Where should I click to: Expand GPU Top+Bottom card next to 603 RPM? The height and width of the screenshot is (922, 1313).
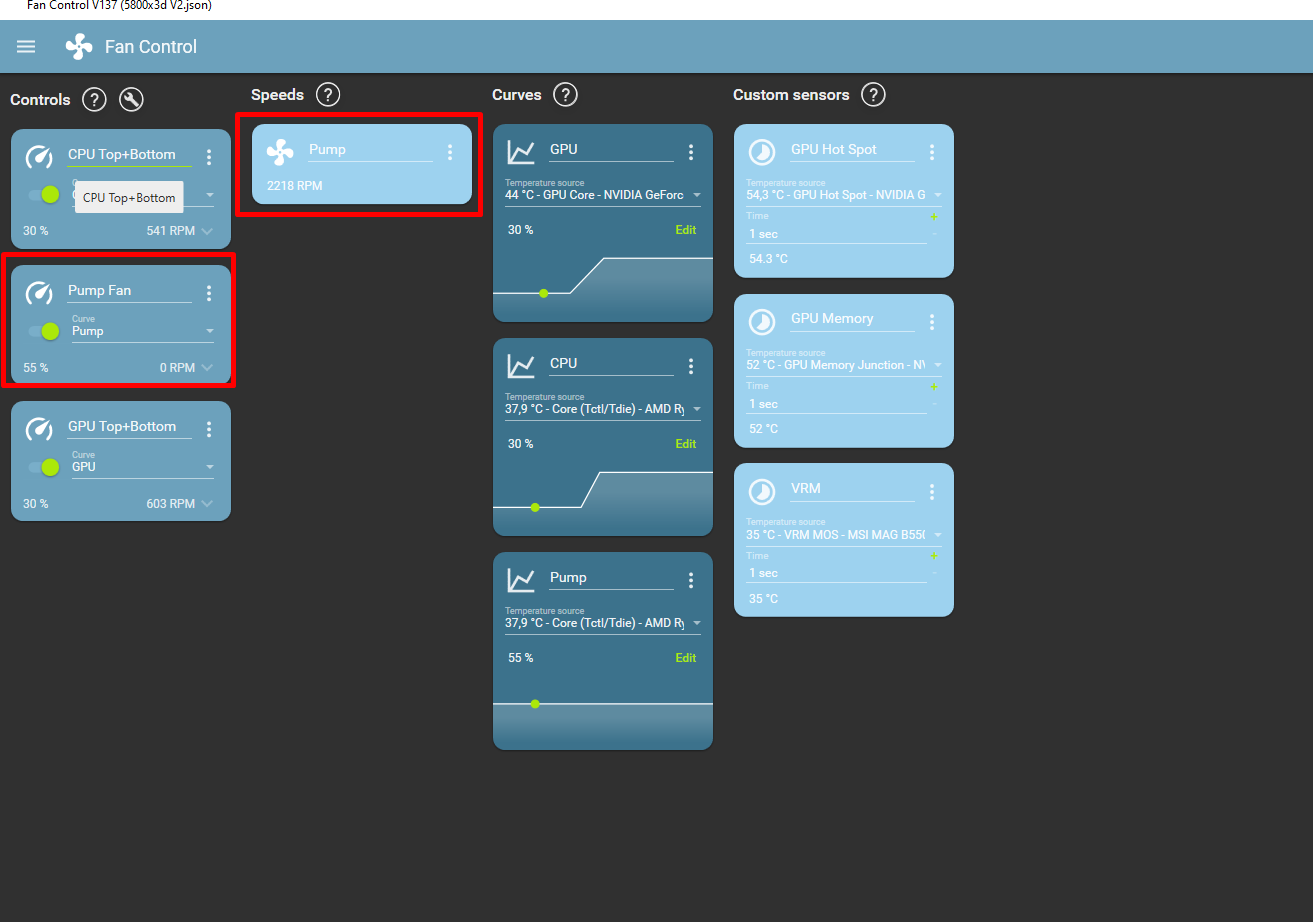pyautogui.click(x=207, y=503)
